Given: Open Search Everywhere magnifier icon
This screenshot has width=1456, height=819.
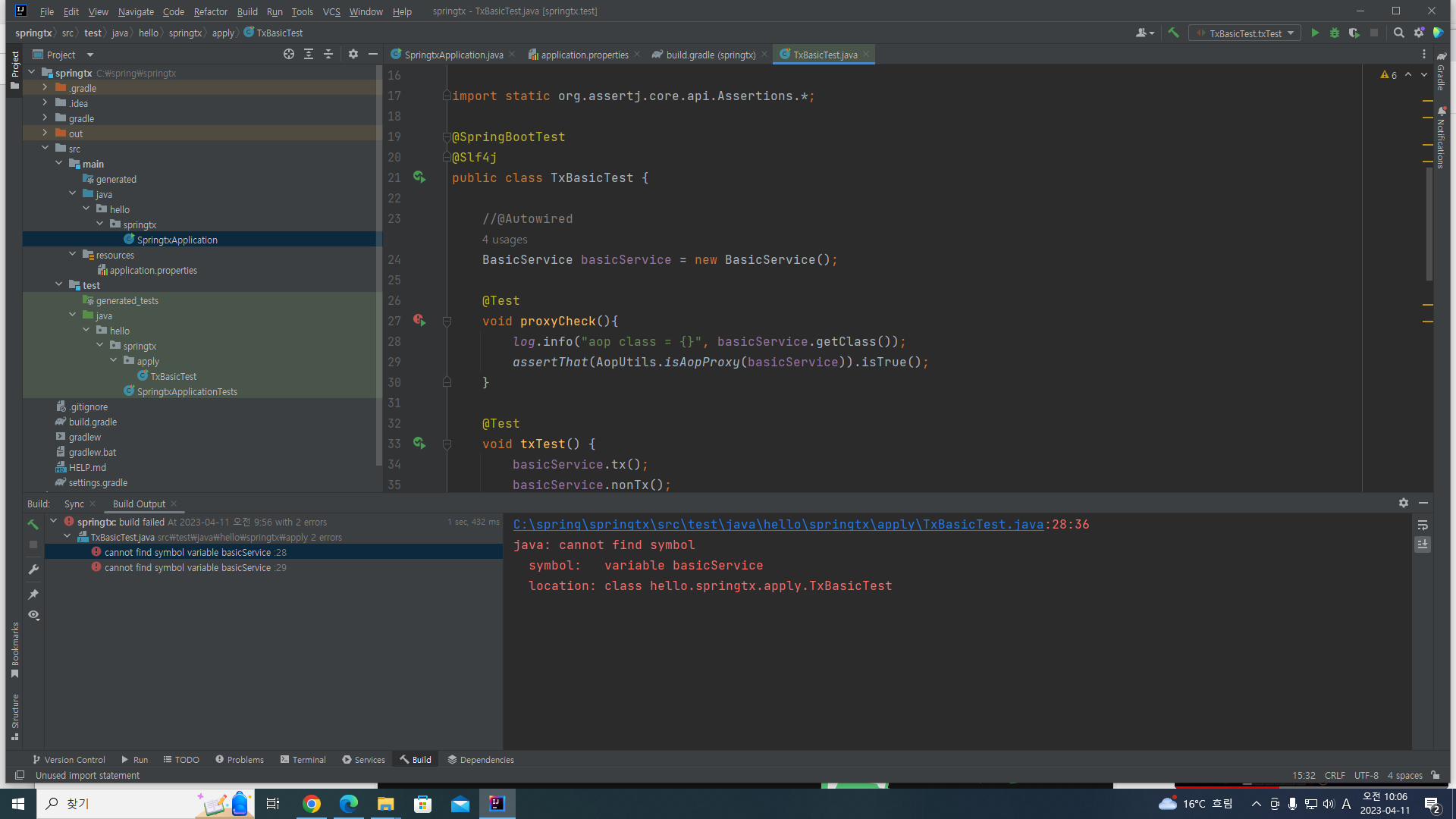Looking at the screenshot, I should point(1399,33).
